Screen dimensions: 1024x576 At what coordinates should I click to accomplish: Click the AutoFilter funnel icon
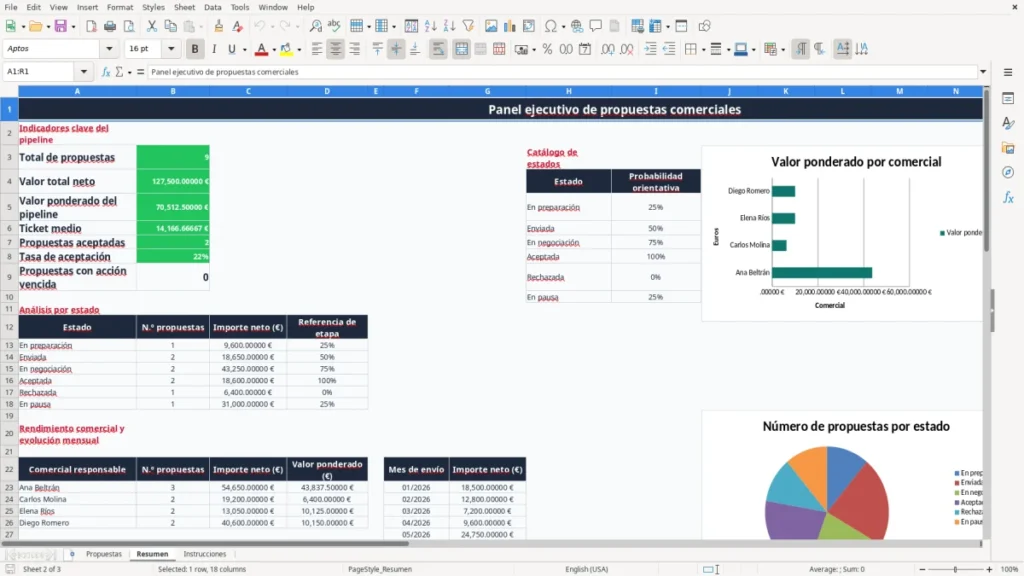click(468, 26)
